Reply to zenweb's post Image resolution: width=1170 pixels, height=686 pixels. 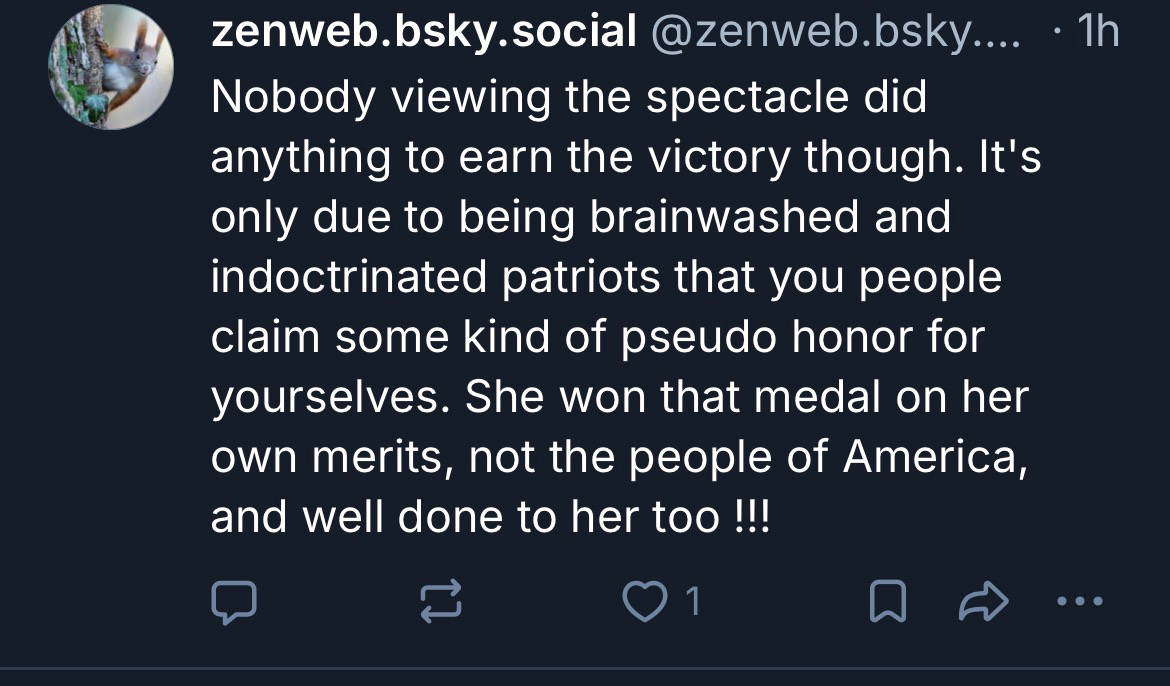click(x=234, y=601)
